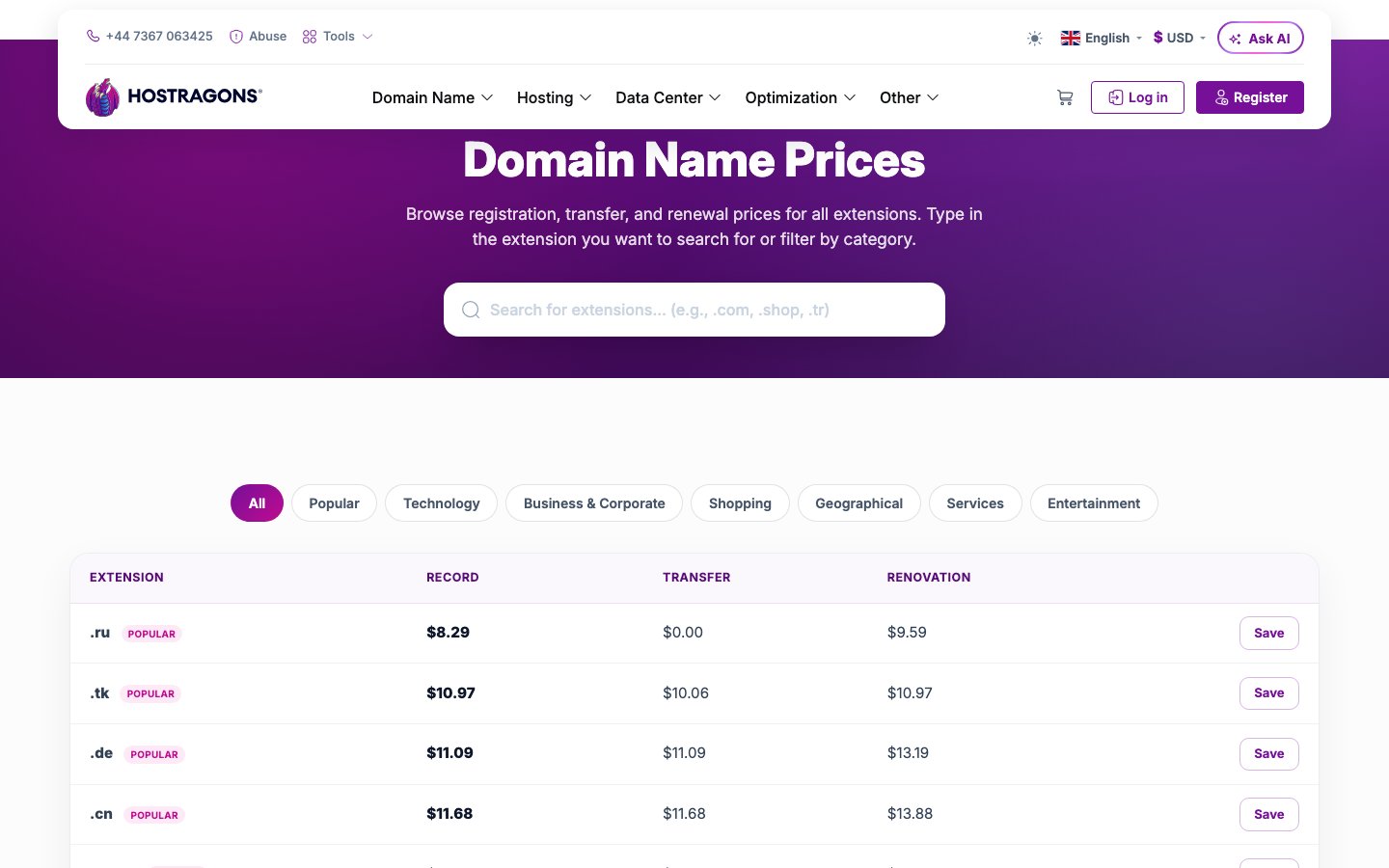
Task: Click the phone number icon
Action: coord(93,36)
